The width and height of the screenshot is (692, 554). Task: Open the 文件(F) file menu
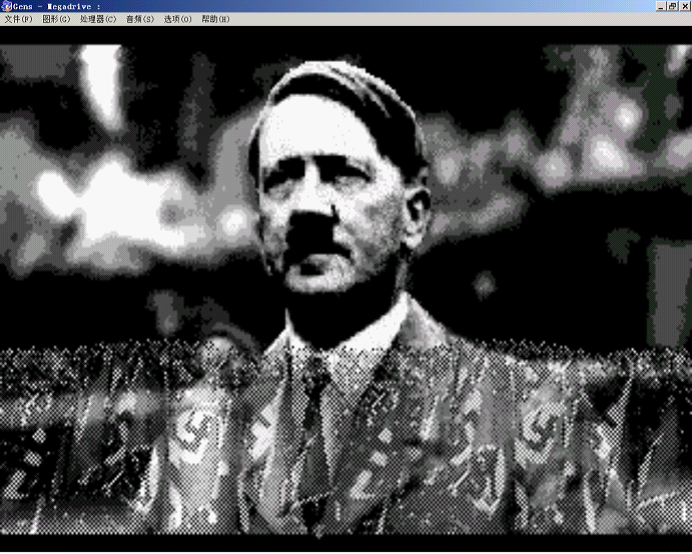pyautogui.click(x=18, y=19)
